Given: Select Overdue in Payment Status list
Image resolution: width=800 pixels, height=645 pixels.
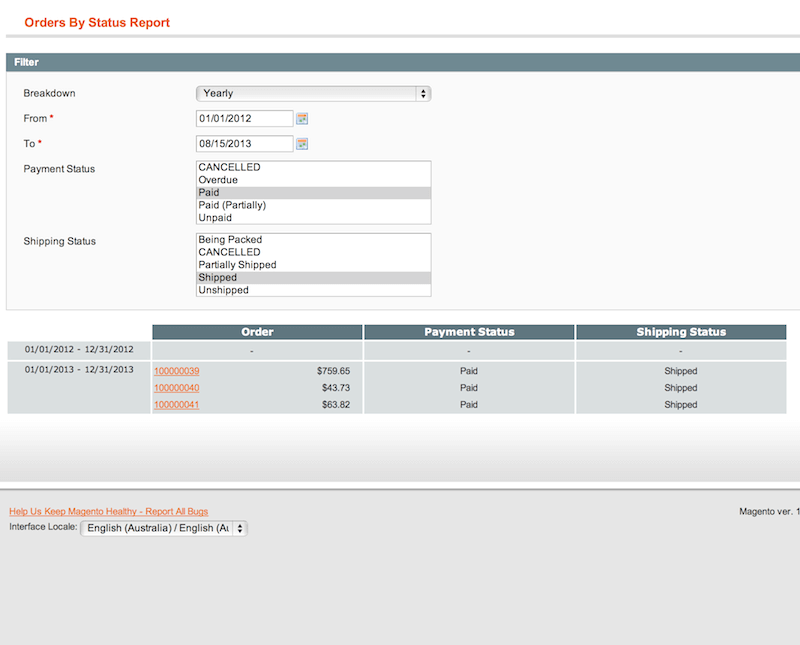Looking at the screenshot, I should (x=218, y=180).
